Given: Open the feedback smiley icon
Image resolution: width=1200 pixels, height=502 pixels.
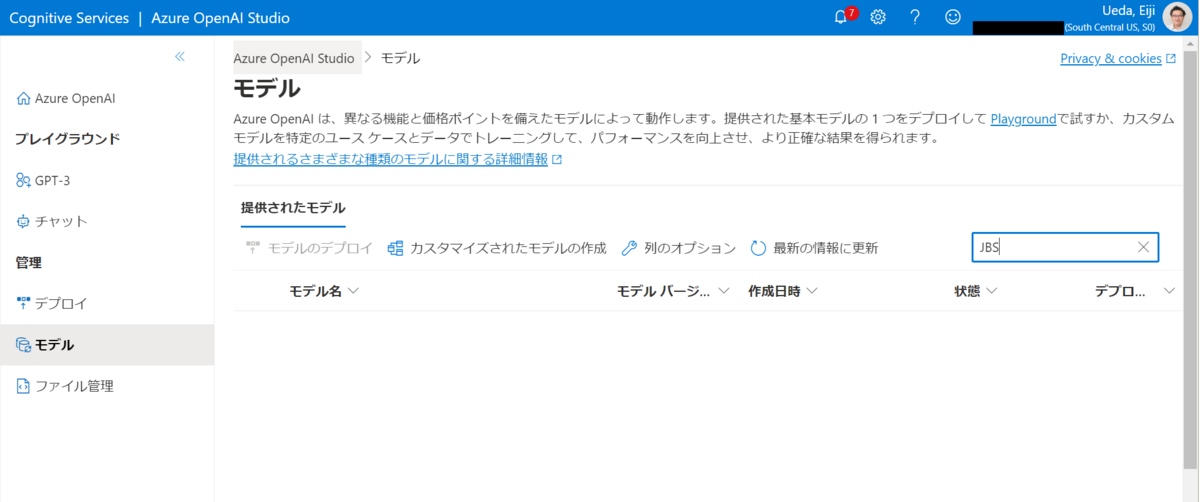Looking at the screenshot, I should 953,17.
